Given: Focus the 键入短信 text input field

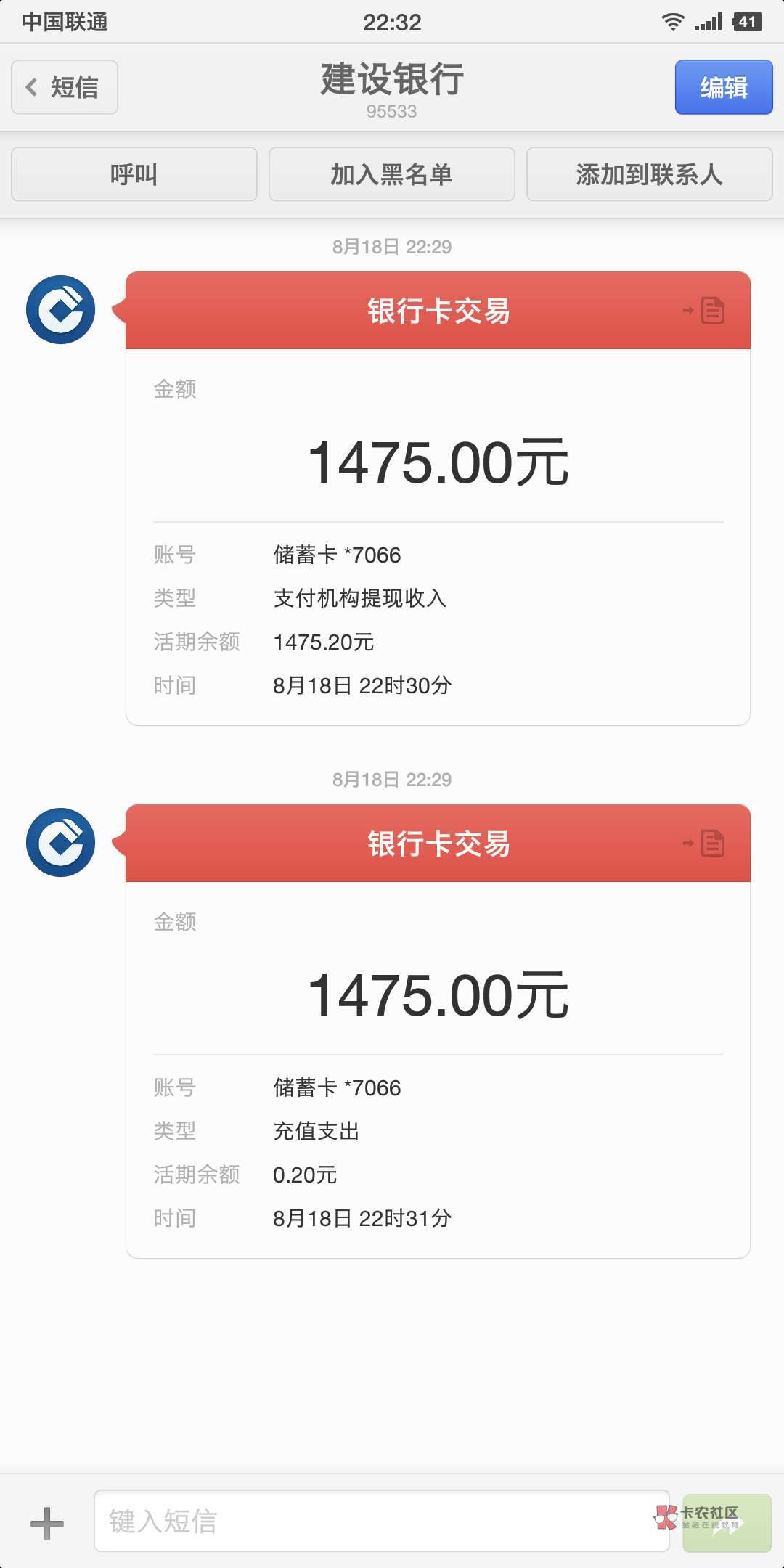Looking at the screenshot, I should (x=381, y=1521).
